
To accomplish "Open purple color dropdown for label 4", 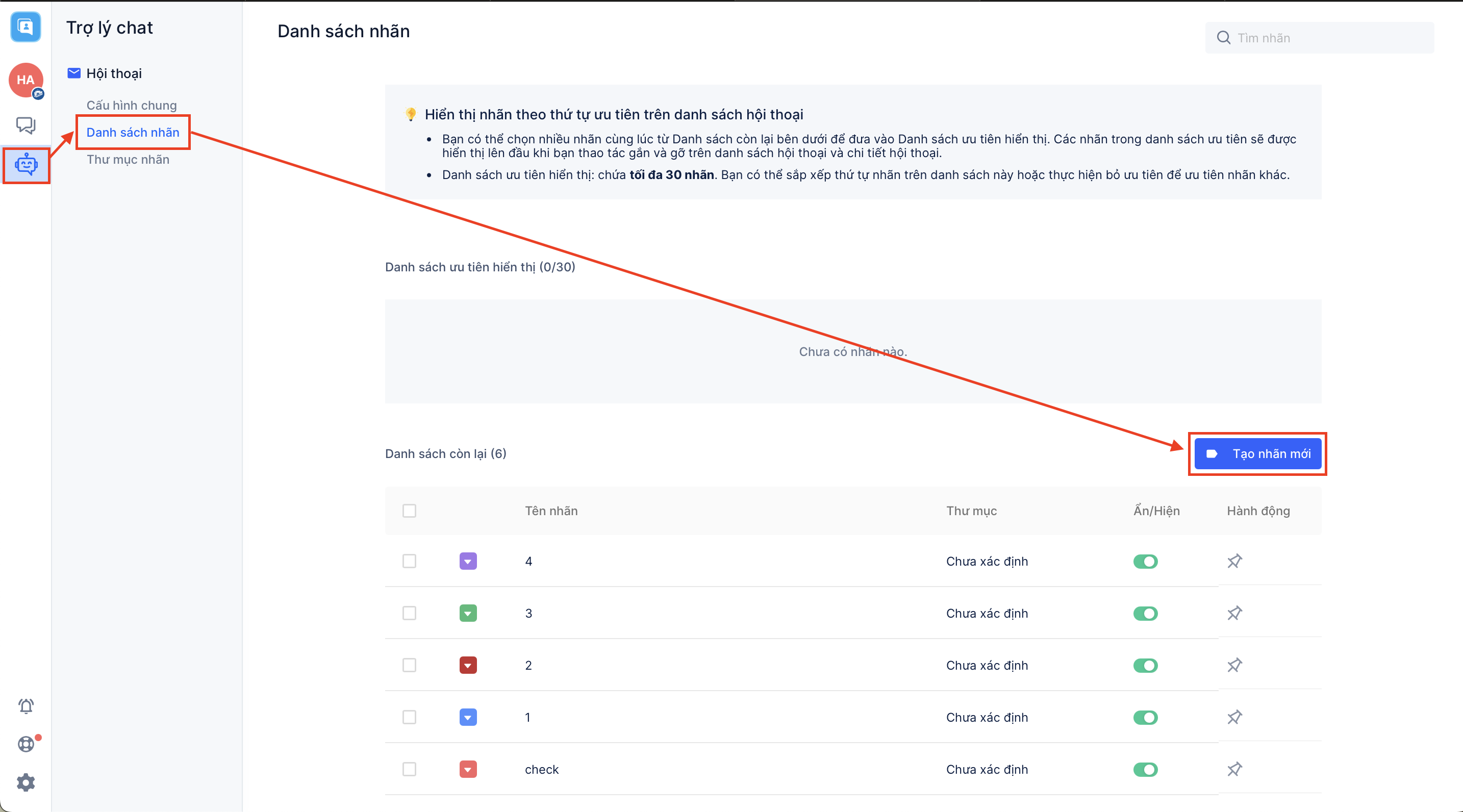I will tap(467, 561).
